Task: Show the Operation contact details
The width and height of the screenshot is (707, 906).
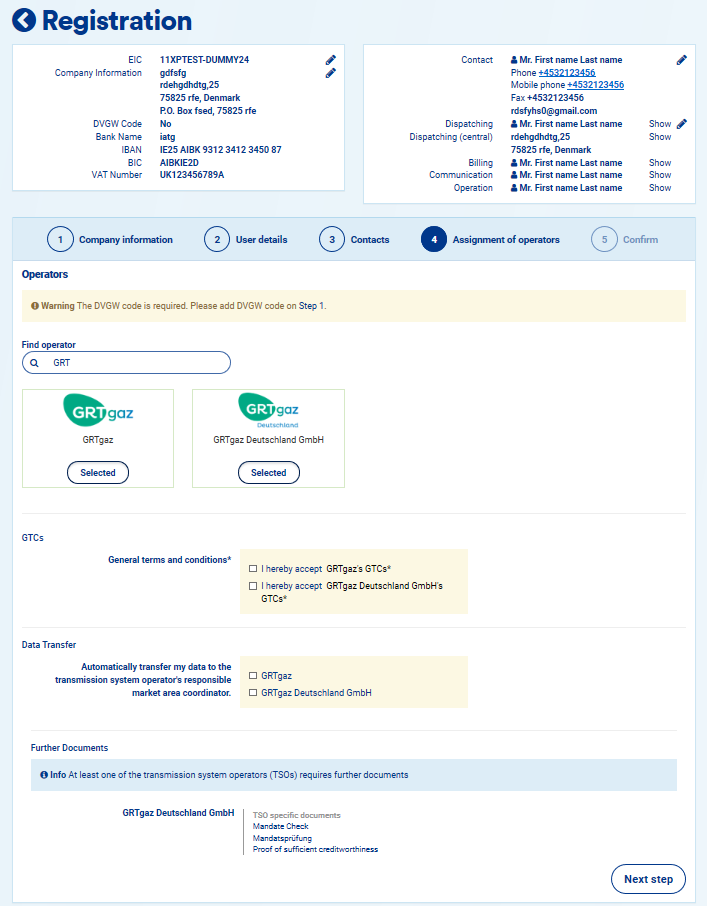Action: pyautogui.click(x=660, y=188)
